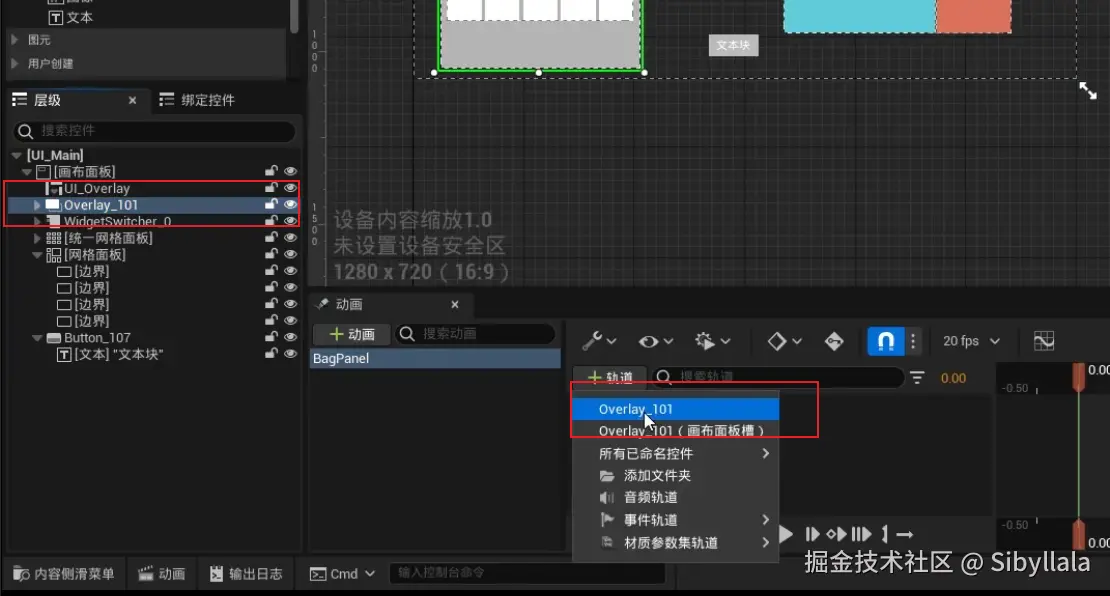The image size is (1110, 596).
Task: Play the animation
Action: (x=786, y=534)
